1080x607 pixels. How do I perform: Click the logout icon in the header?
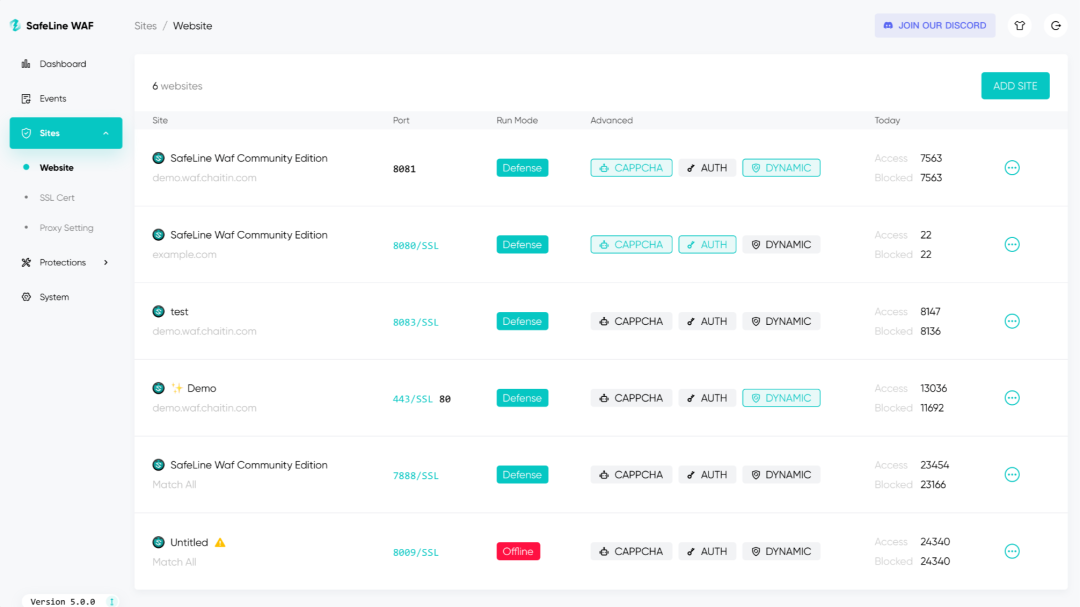(1056, 25)
